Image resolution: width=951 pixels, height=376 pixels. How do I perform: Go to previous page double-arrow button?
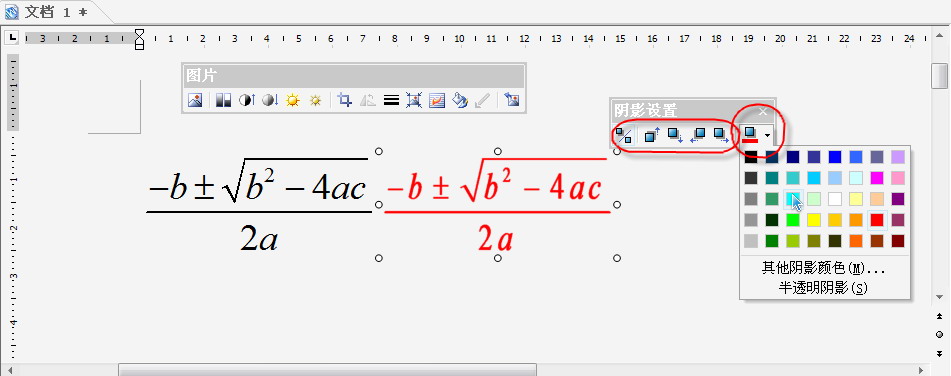click(x=939, y=316)
